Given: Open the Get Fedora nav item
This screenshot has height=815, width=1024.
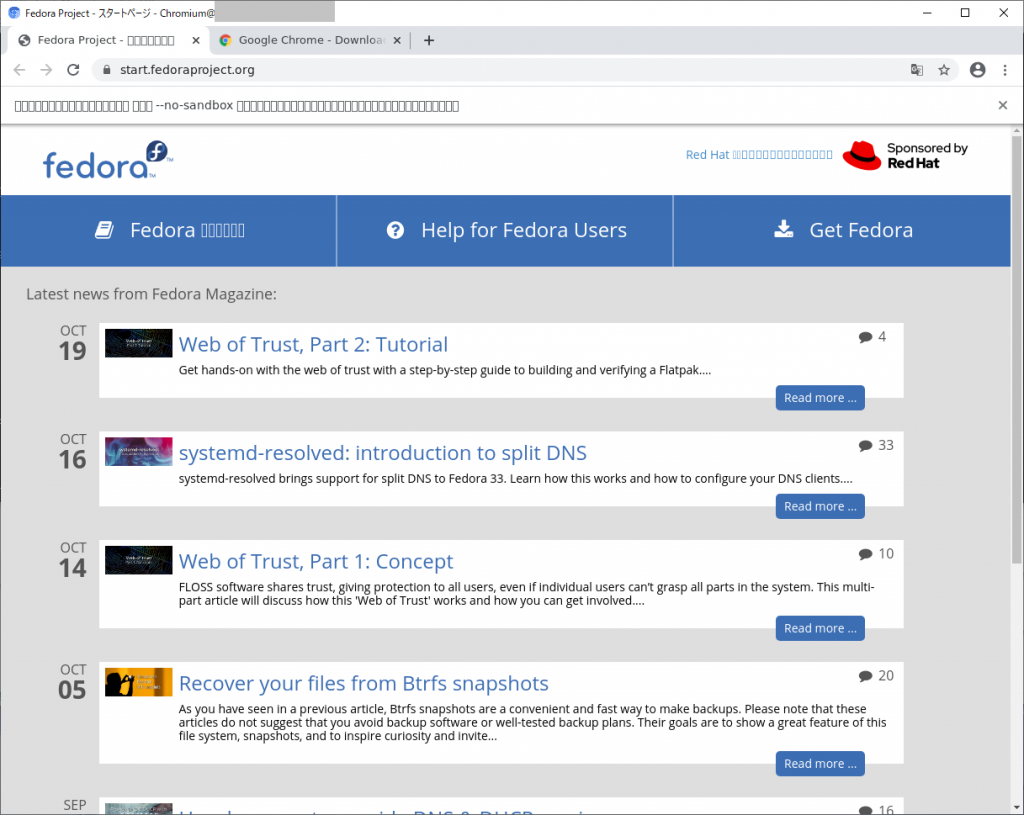Looking at the screenshot, I should pyautogui.click(x=842, y=231).
